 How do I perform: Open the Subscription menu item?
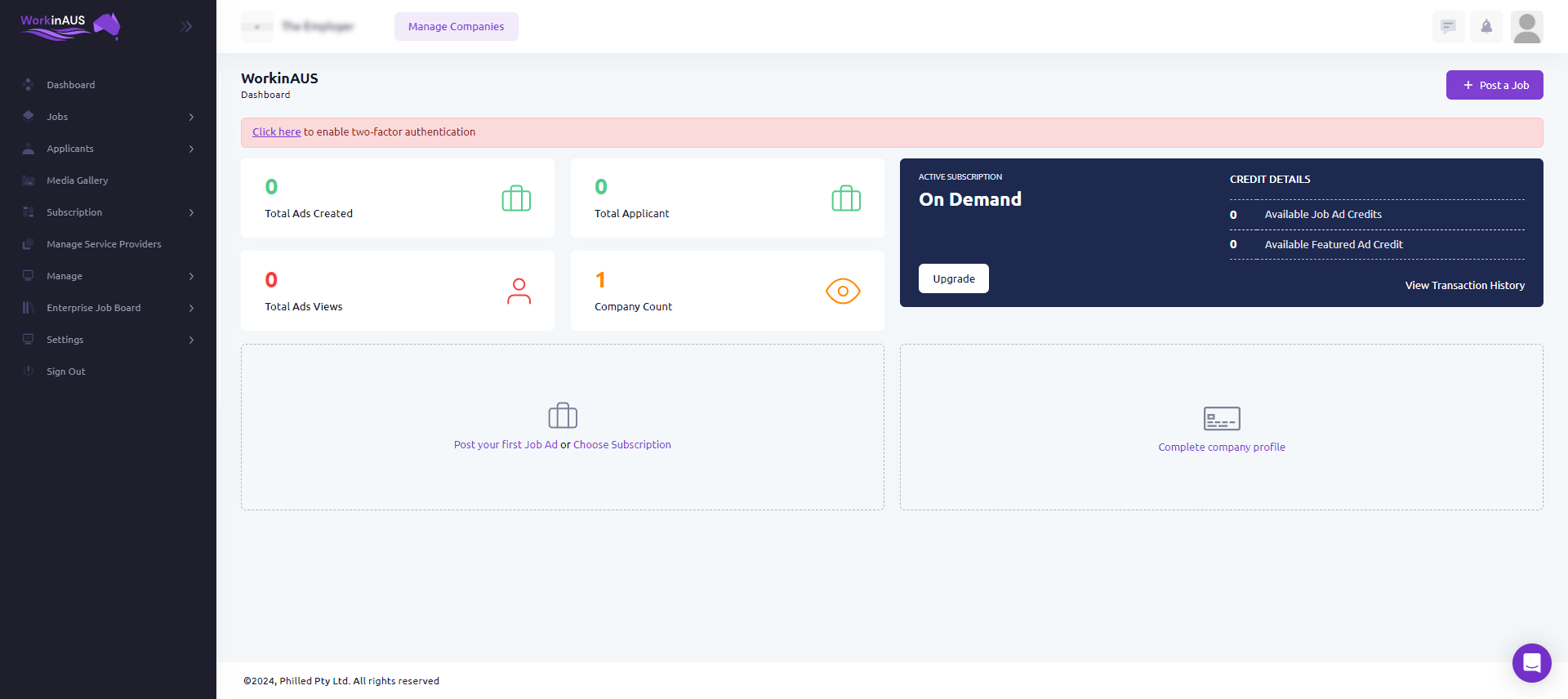coord(74,212)
